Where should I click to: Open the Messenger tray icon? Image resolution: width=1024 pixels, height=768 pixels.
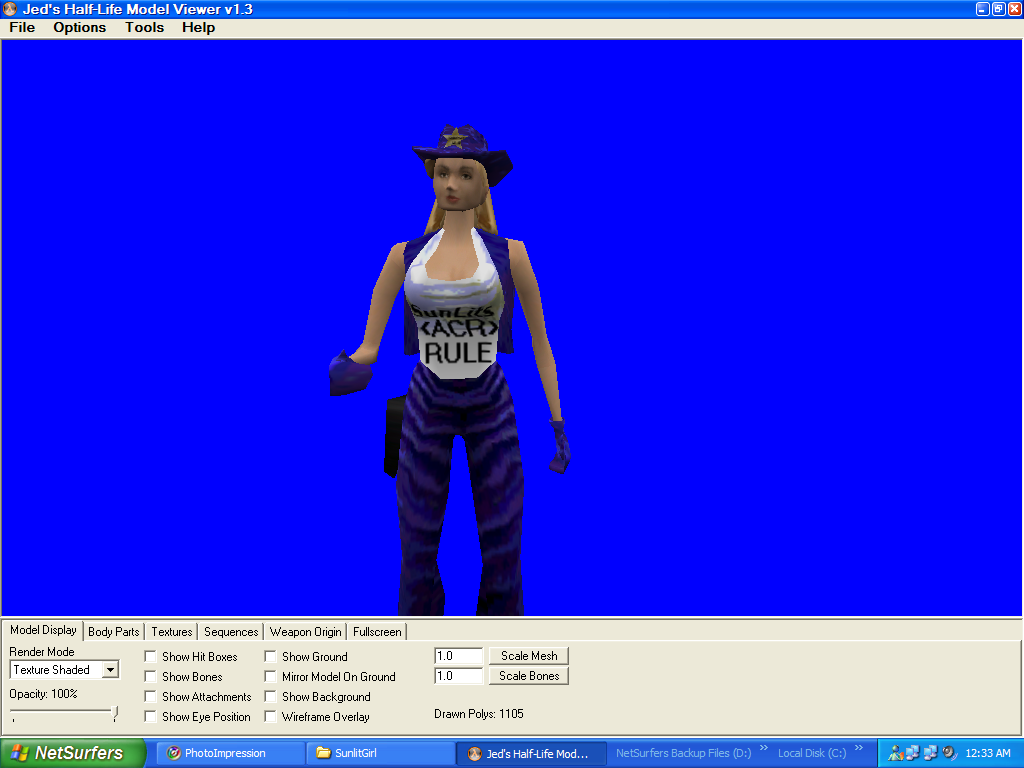pos(895,753)
